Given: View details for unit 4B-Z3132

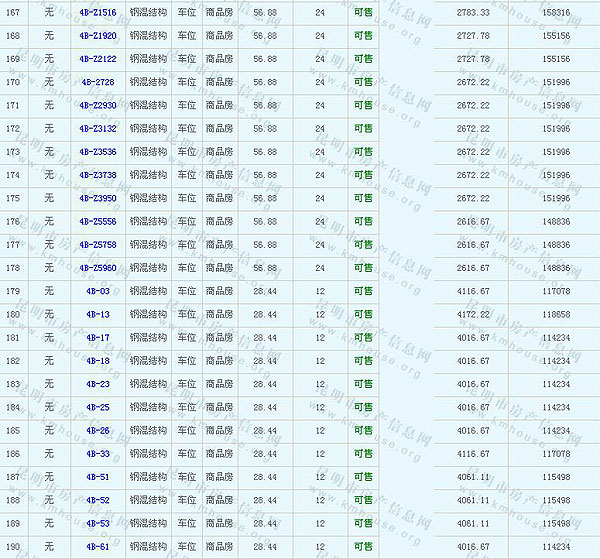Looking at the screenshot, I should (98, 129).
